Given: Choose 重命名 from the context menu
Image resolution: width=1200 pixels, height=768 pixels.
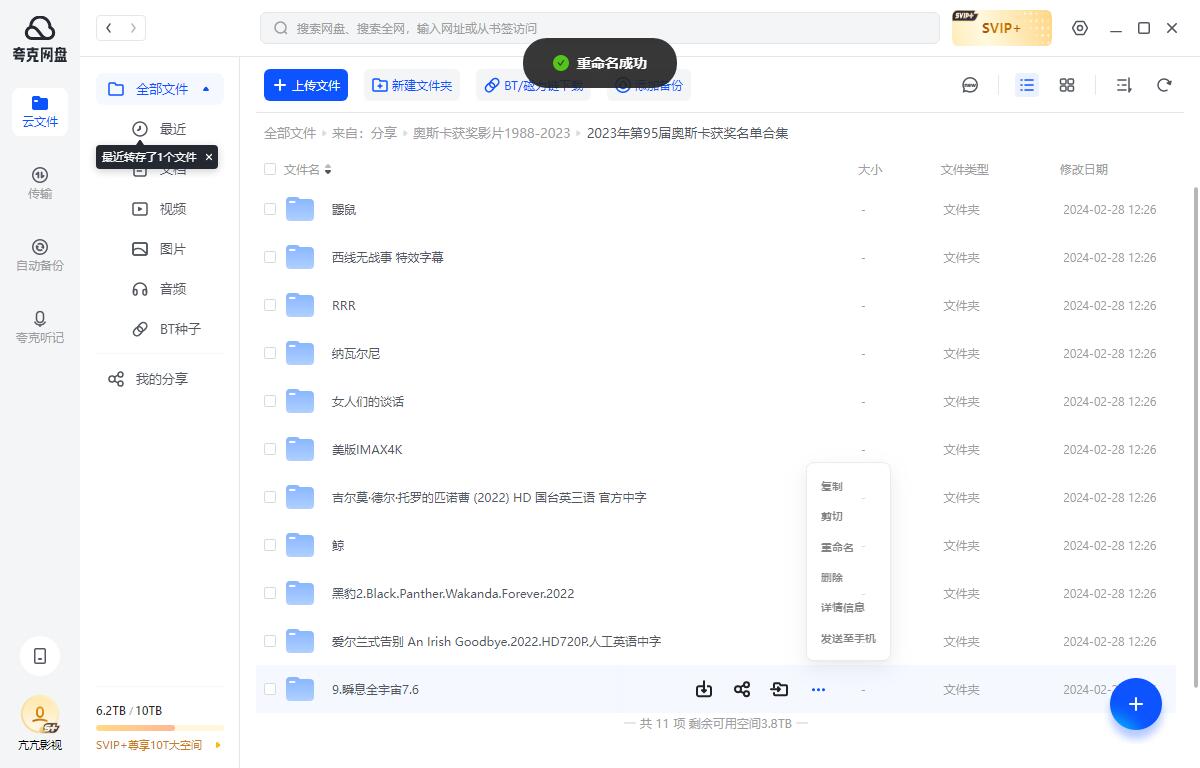Looking at the screenshot, I should coord(837,547).
